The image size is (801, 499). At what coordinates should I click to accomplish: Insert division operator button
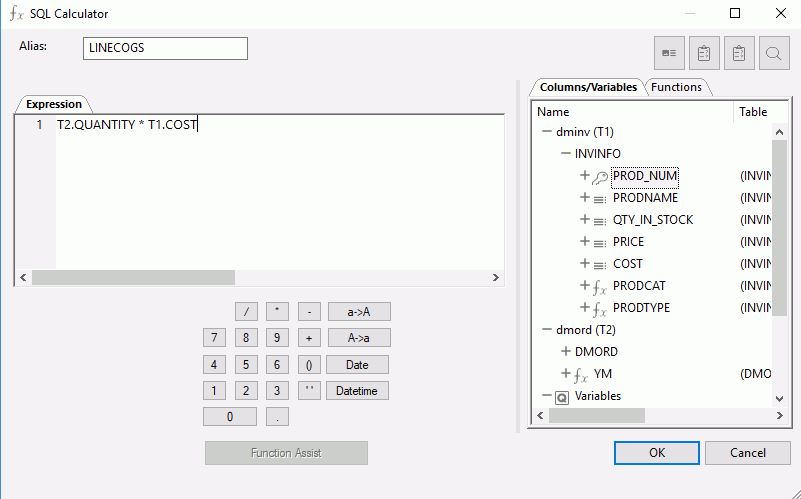pos(246,312)
